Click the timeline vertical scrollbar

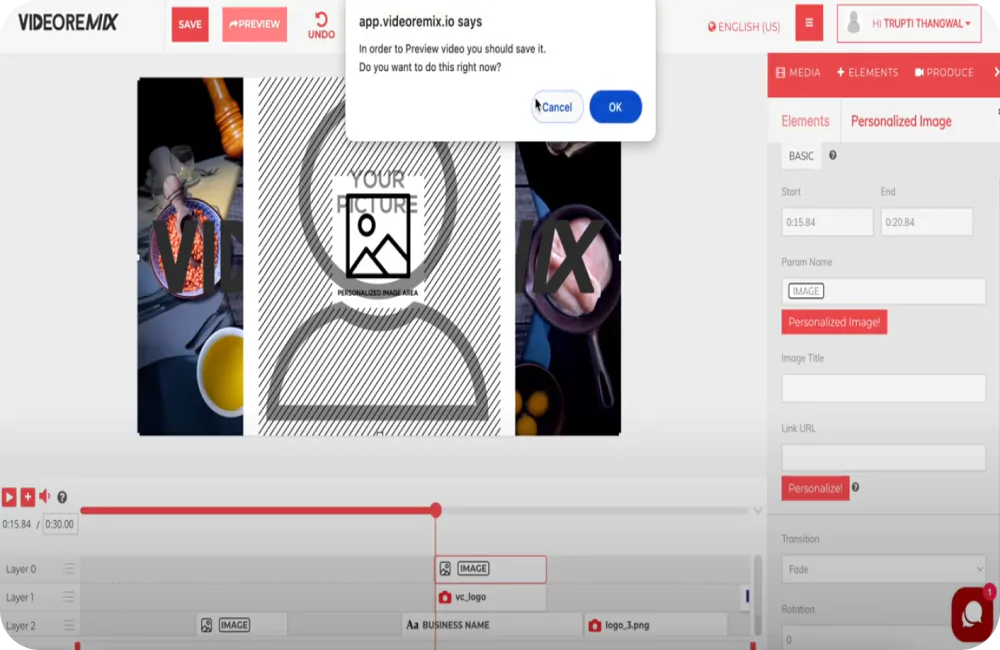tap(758, 593)
